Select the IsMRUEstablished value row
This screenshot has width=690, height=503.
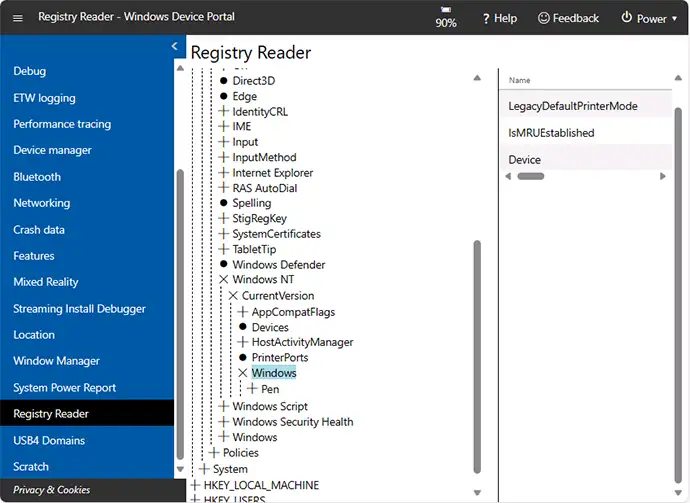586,133
